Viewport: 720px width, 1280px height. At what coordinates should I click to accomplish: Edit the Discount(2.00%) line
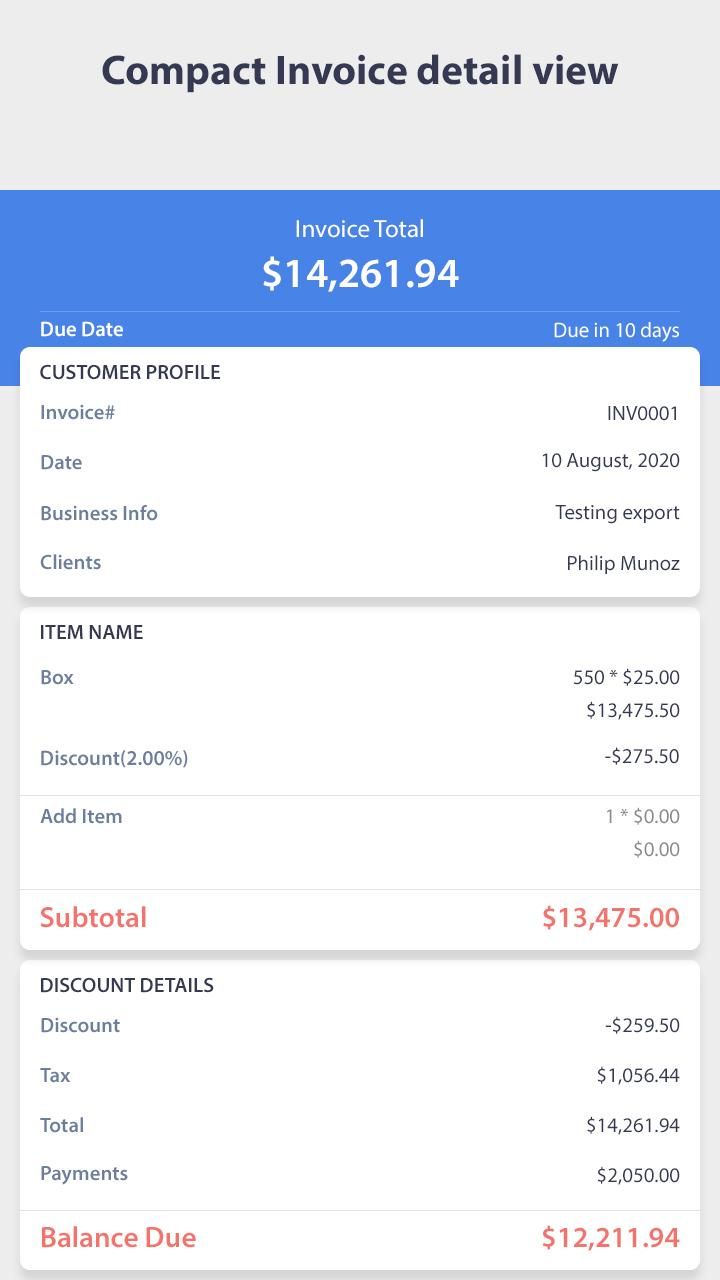(x=360, y=757)
